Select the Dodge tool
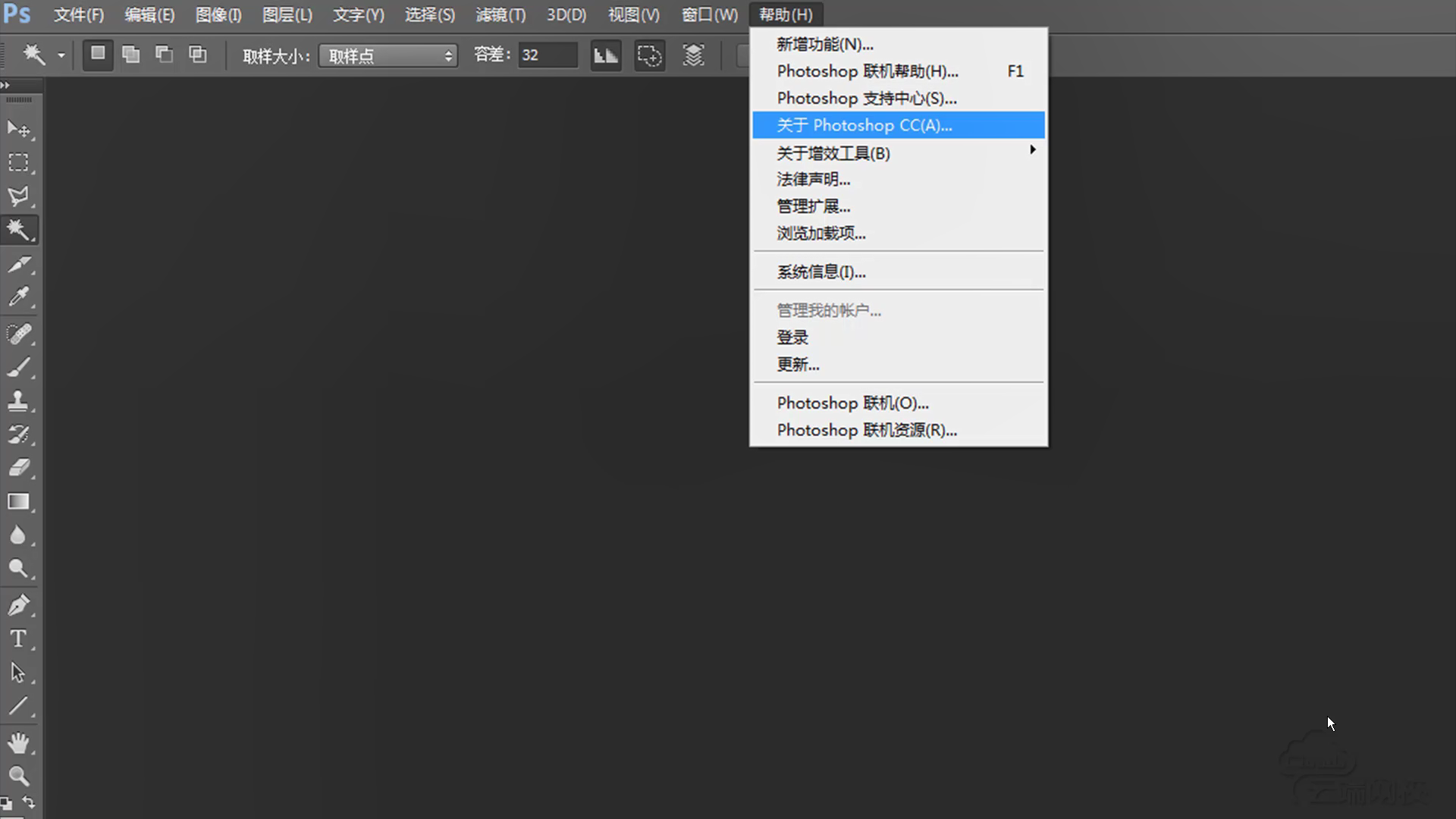Screen dimensions: 1456x819 [18, 569]
